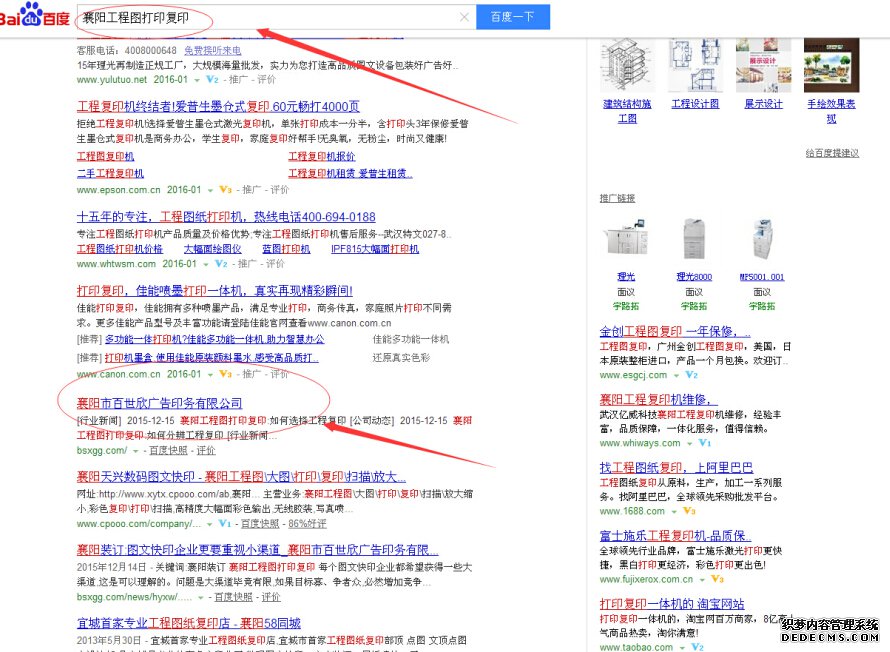Open sidebar ad 金创工程图复印 一年保修
Viewport: 890px width, 652px height.
click(x=675, y=331)
